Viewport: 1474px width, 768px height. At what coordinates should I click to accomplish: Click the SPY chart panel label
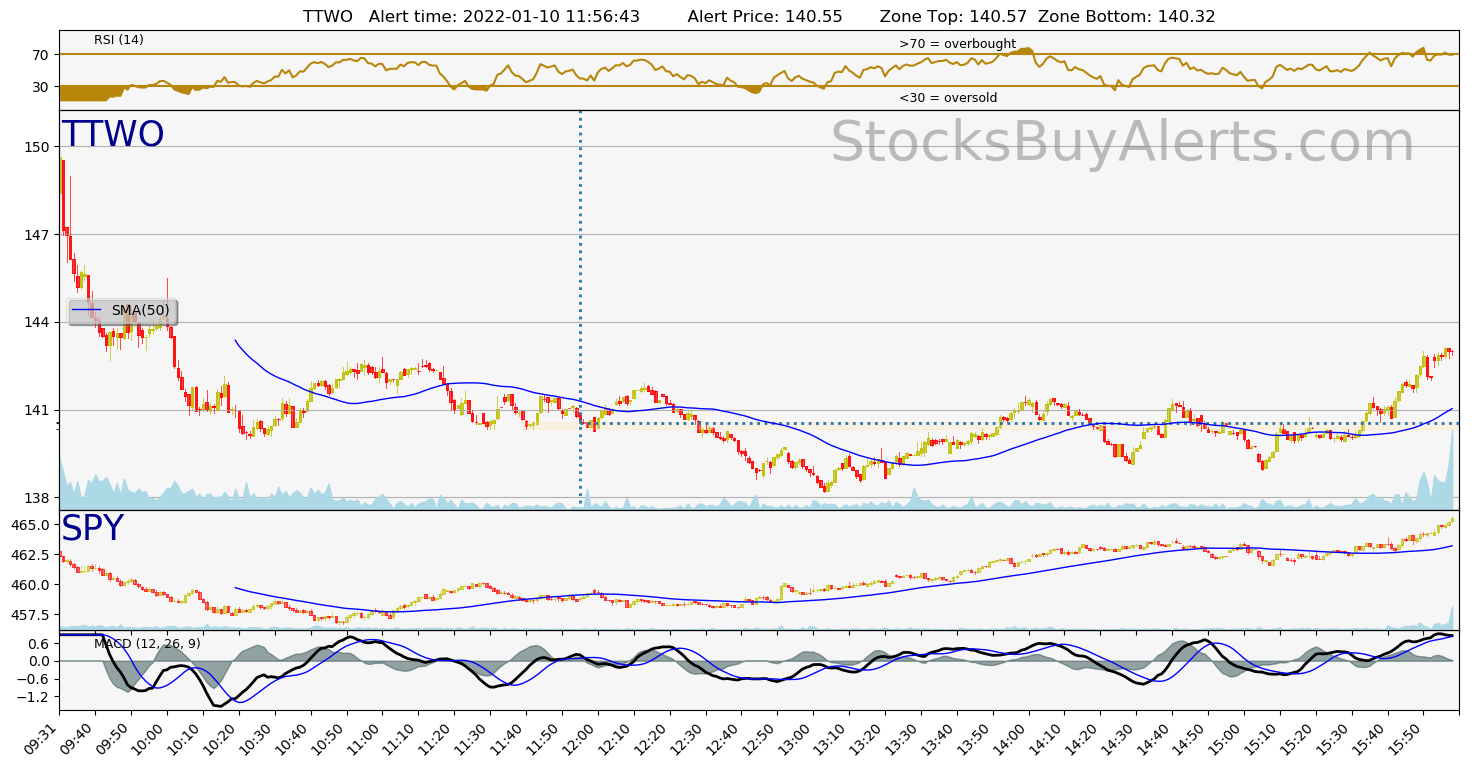(x=92, y=529)
